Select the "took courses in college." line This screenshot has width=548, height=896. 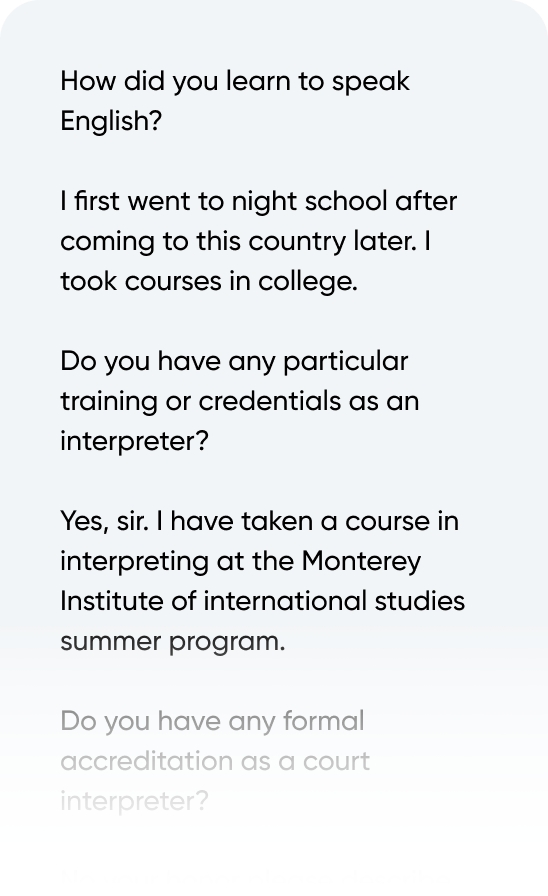click(209, 282)
